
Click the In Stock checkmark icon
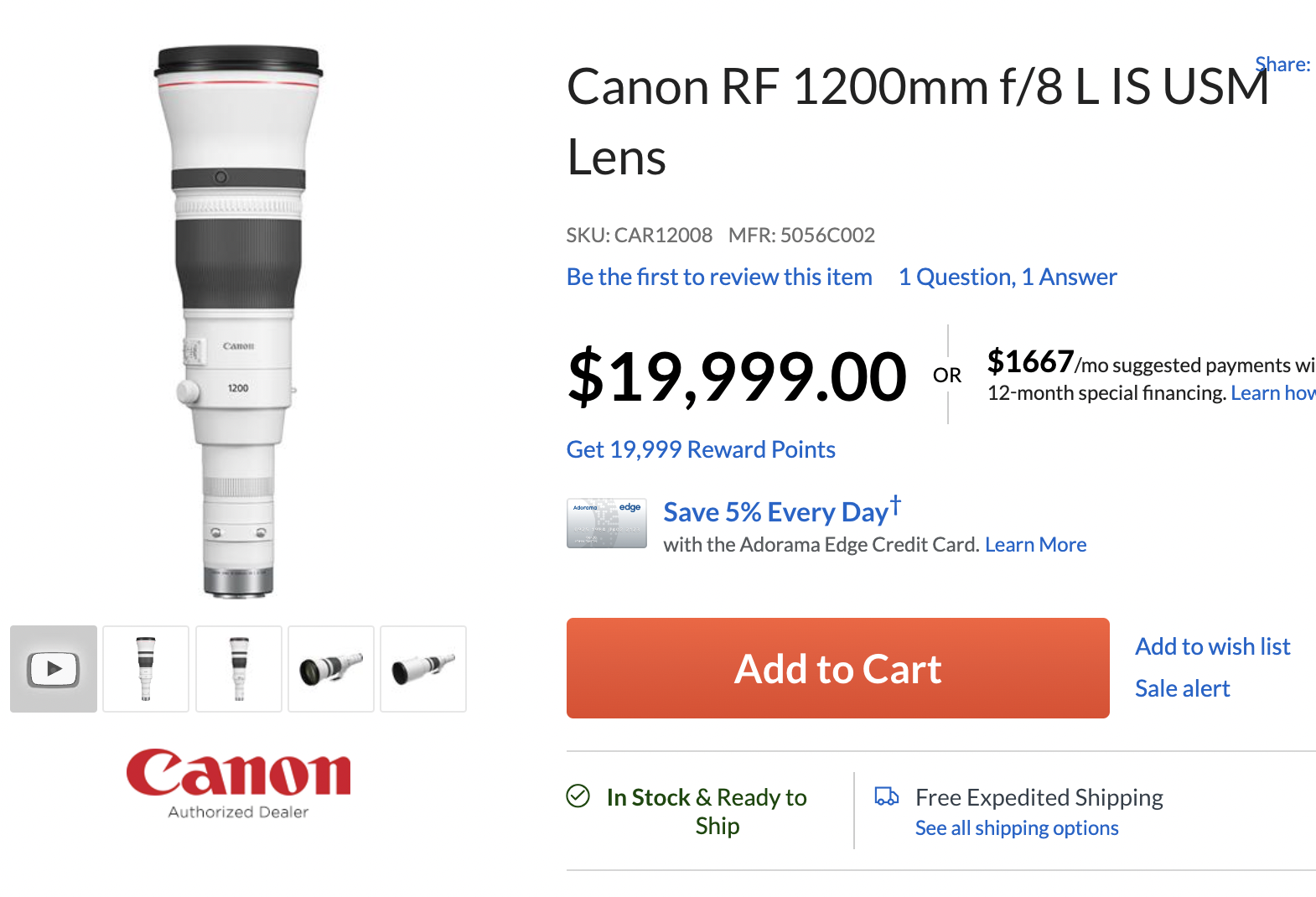click(578, 796)
